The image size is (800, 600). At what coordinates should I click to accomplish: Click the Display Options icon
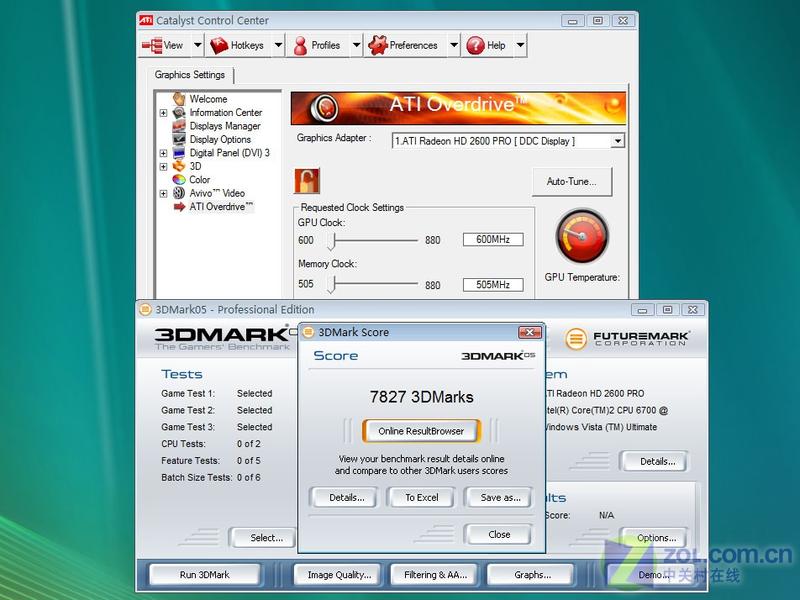pos(179,139)
